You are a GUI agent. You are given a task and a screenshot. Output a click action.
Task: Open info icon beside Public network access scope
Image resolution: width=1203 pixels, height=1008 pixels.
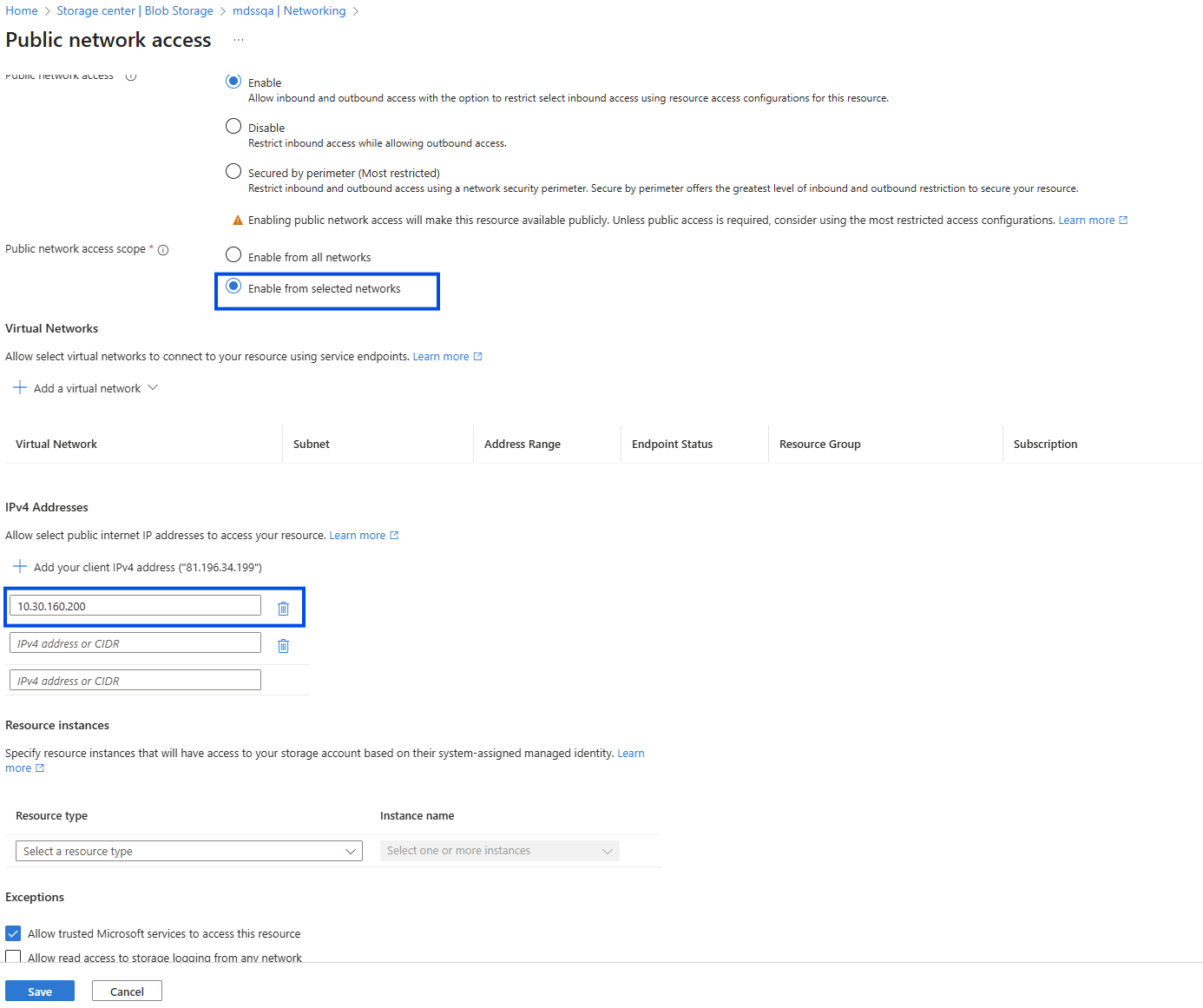point(163,250)
